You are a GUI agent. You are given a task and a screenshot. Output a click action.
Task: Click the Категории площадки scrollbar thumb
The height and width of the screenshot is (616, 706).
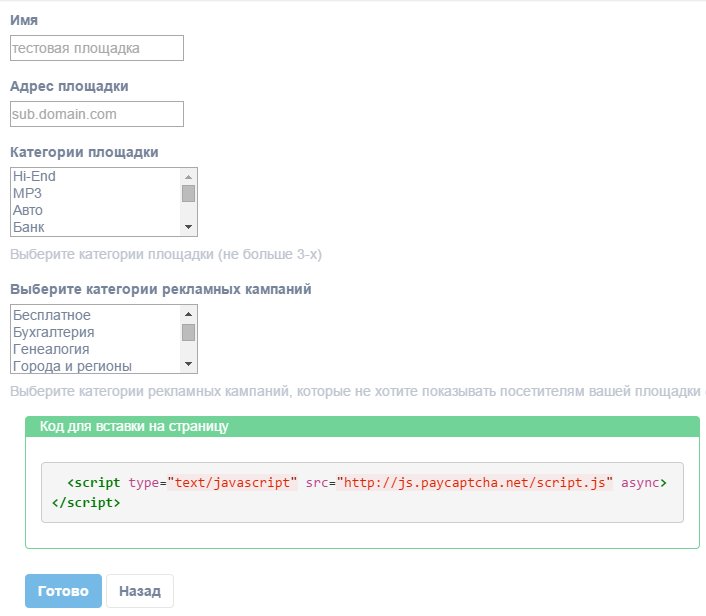click(x=189, y=194)
